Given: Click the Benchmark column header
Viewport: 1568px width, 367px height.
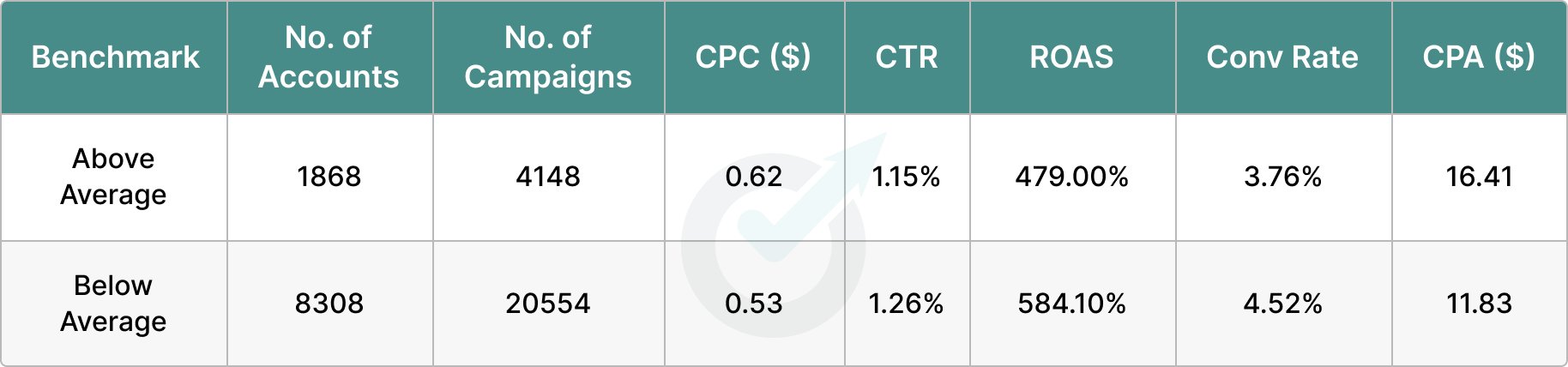Looking at the screenshot, I should coord(115,57).
